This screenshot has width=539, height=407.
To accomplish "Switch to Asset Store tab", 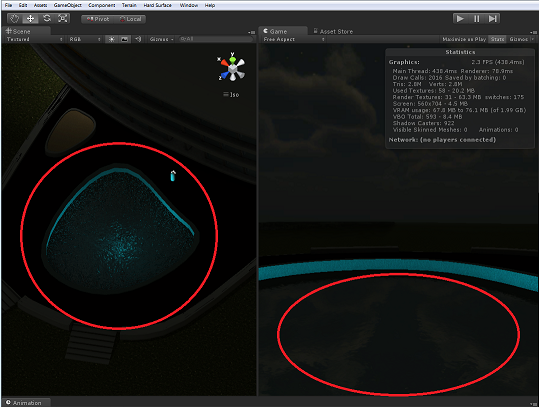I will pos(333,31).
